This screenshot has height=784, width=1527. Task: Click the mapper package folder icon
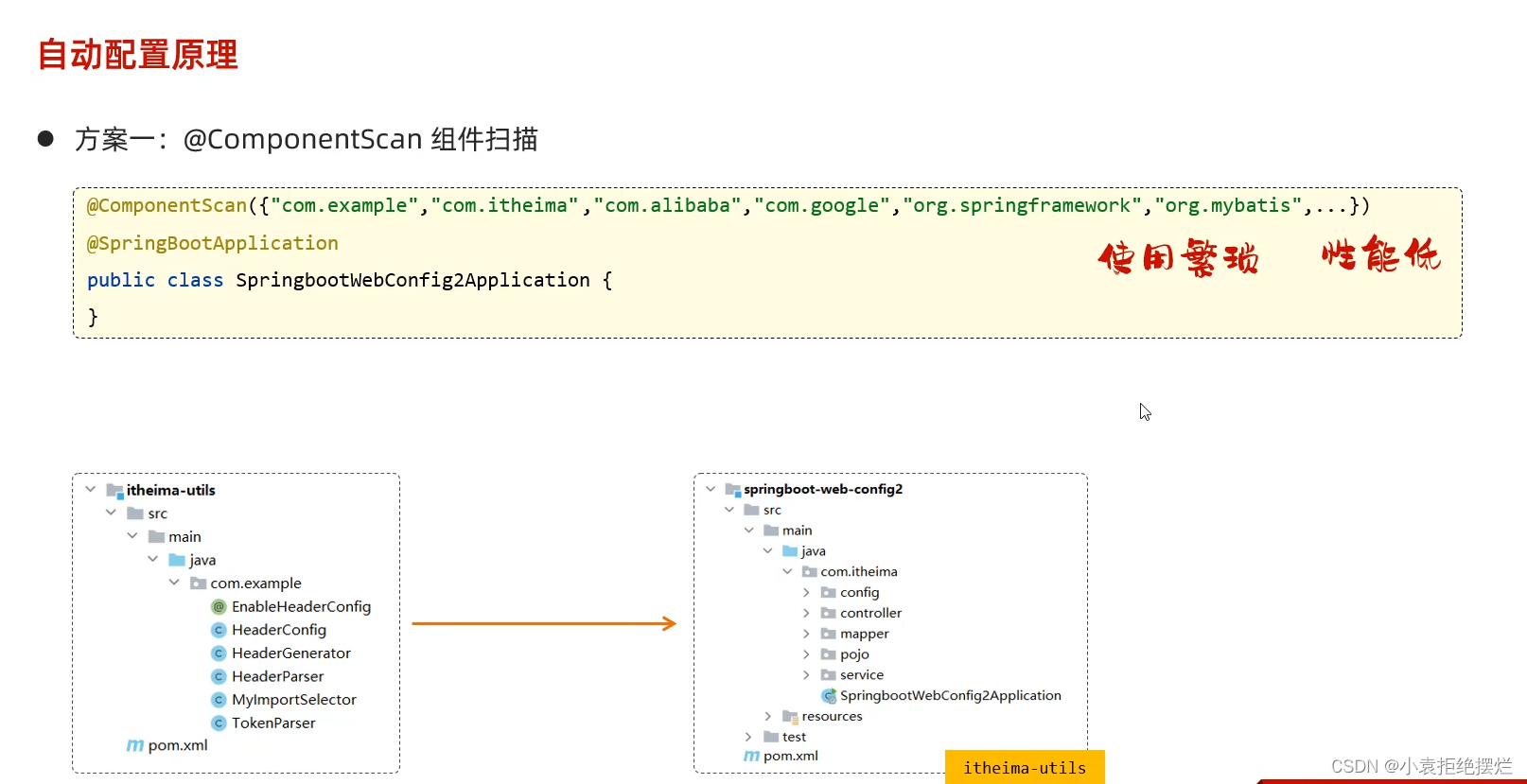829,634
